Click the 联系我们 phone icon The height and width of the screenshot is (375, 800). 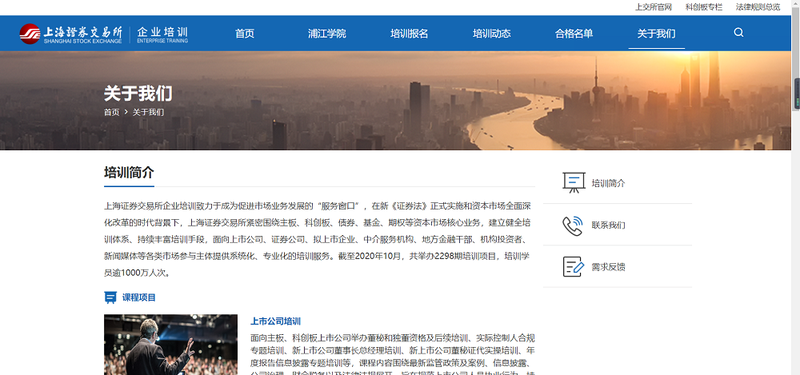(573, 225)
